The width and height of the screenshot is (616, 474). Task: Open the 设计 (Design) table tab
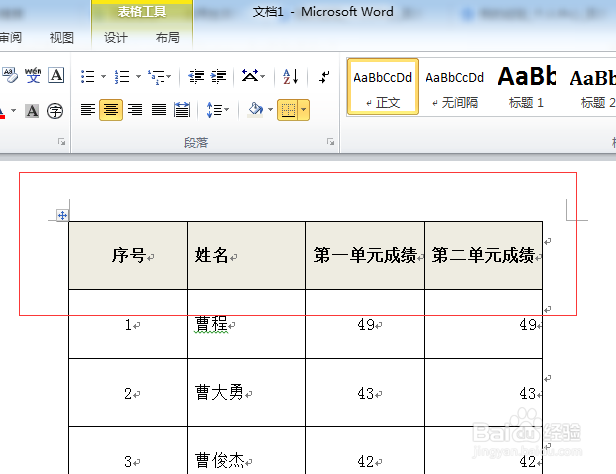click(116, 38)
